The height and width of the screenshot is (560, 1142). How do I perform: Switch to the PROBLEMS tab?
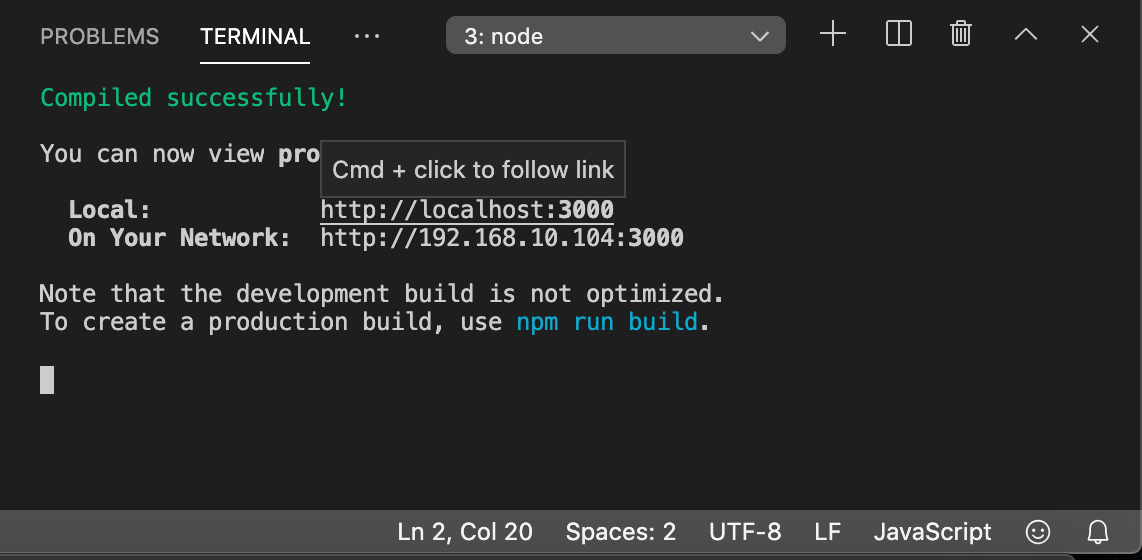pyautogui.click(x=99, y=37)
